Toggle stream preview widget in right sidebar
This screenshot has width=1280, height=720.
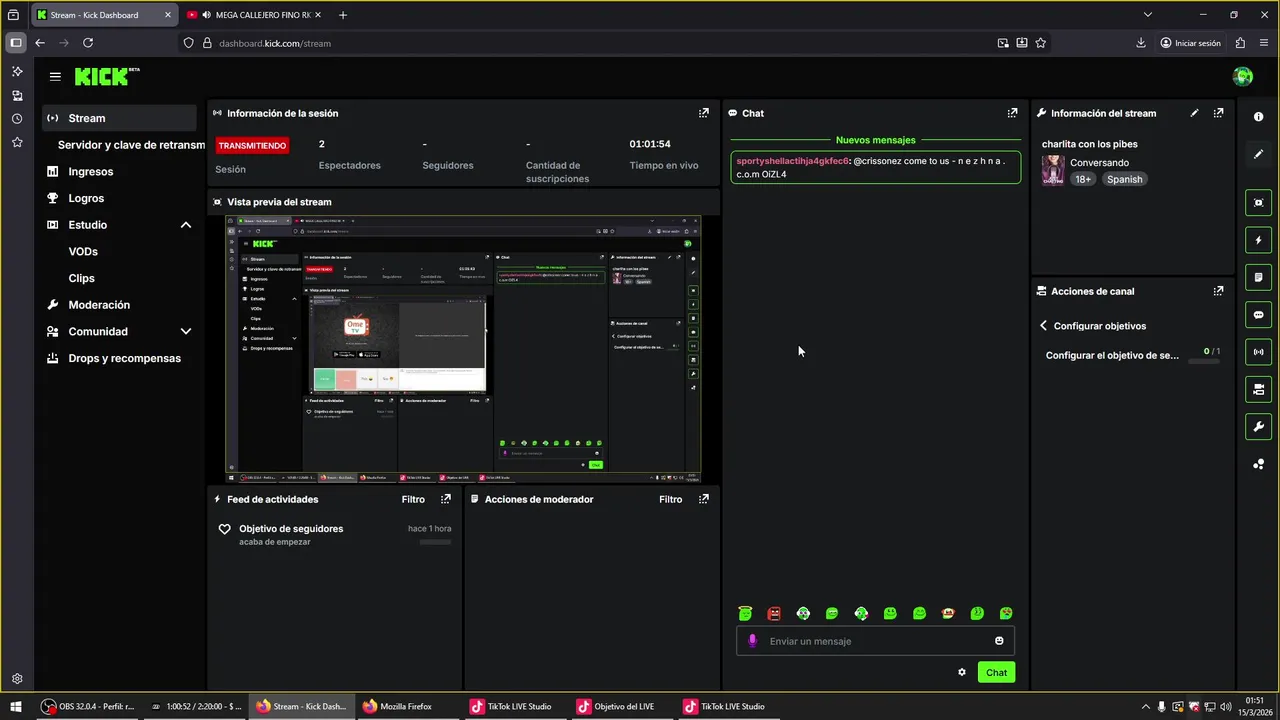[x=1258, y=203]
